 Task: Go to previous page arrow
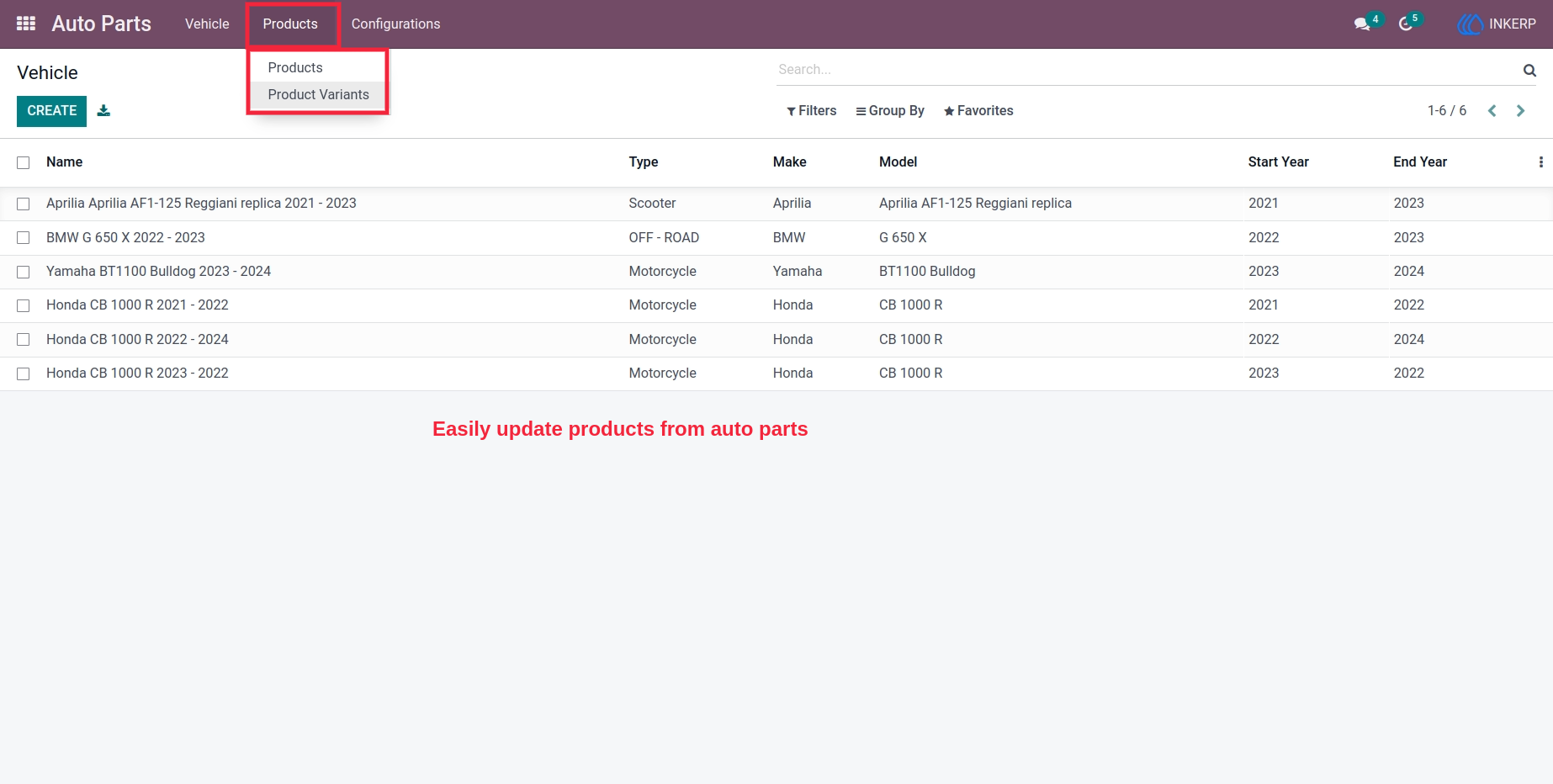click(1492, 111)
